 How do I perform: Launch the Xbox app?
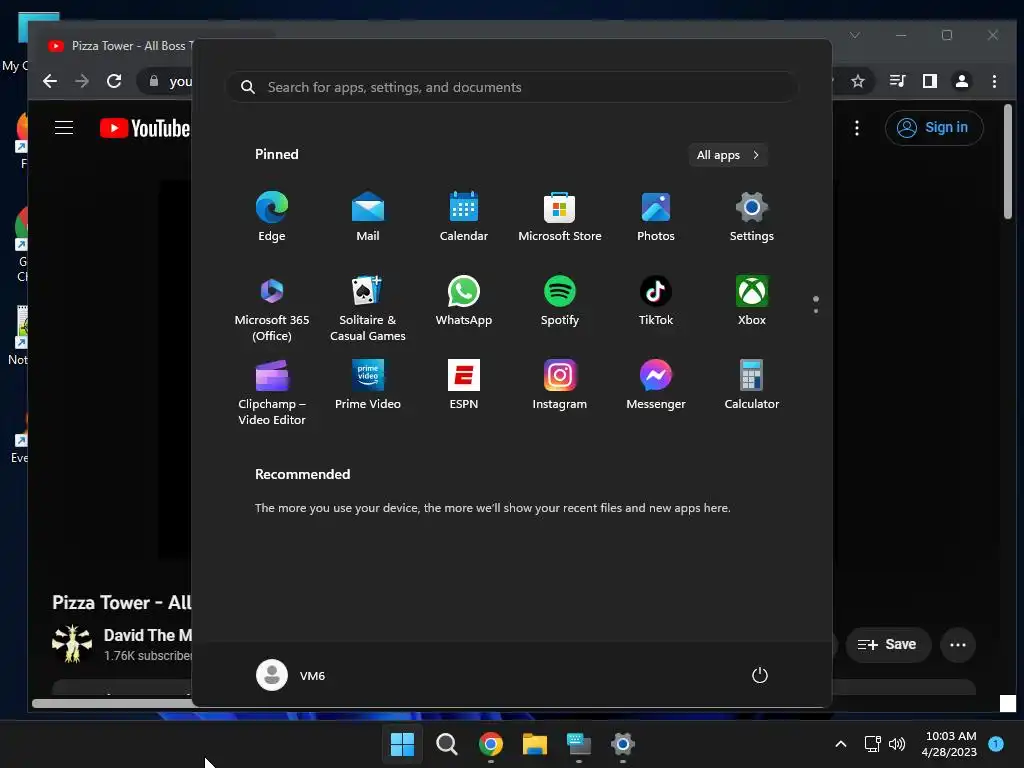pyautogui.click(x=752, y=301)
